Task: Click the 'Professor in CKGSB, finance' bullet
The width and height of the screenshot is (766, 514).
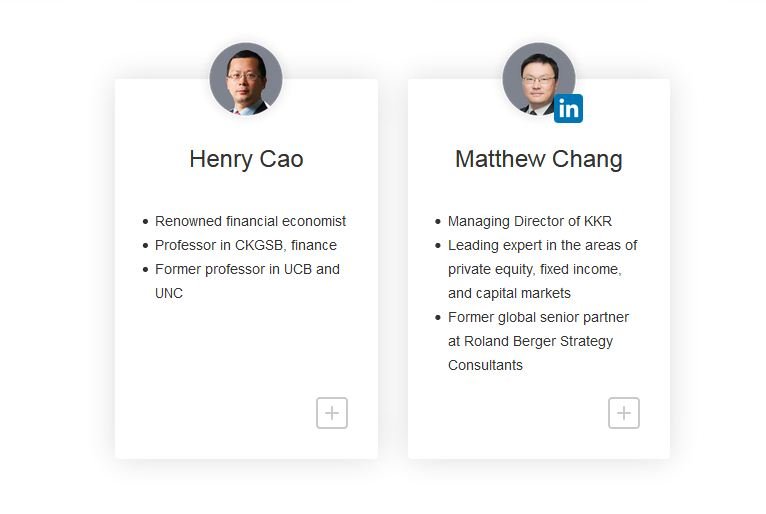Action: pos(246,245)
